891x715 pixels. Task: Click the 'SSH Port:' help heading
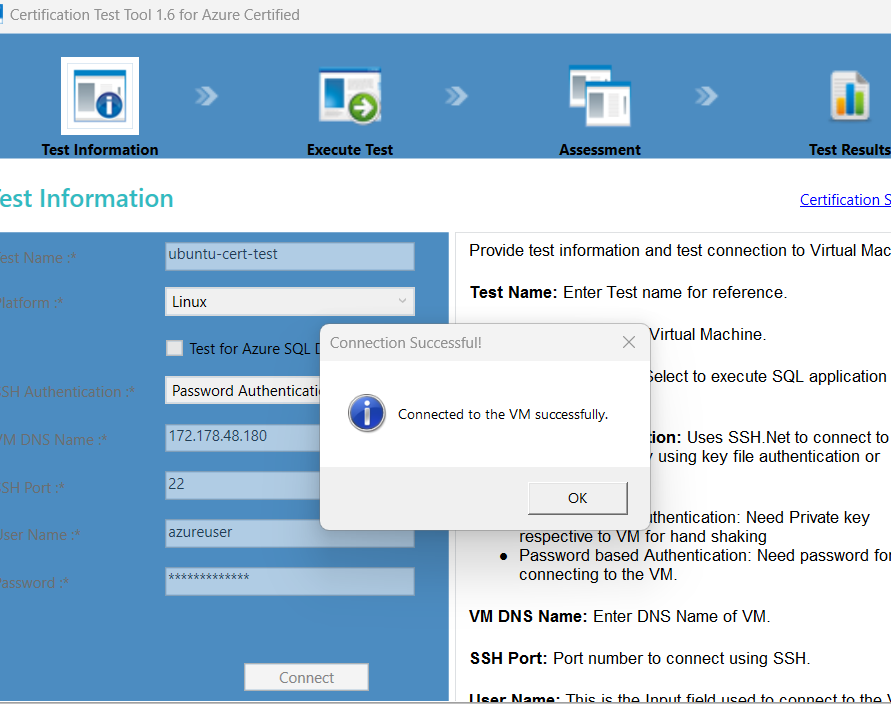(508, 658)
